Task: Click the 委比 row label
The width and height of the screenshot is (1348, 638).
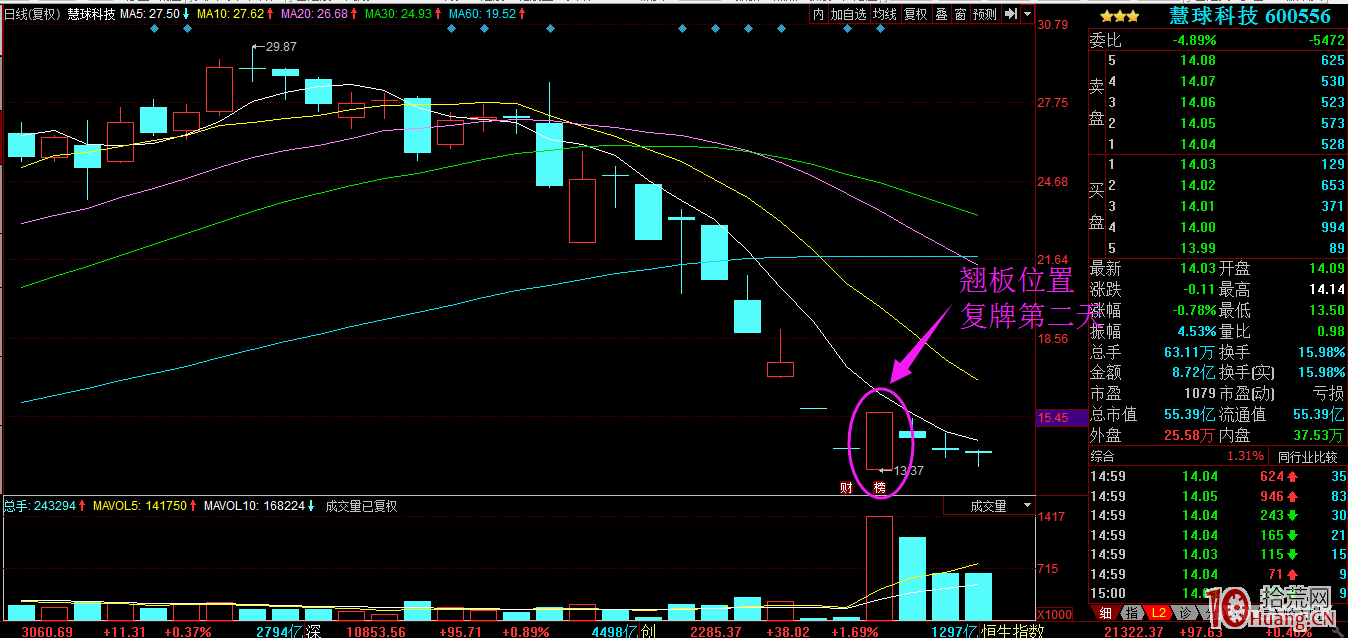Action: (x=1105, y=41)
